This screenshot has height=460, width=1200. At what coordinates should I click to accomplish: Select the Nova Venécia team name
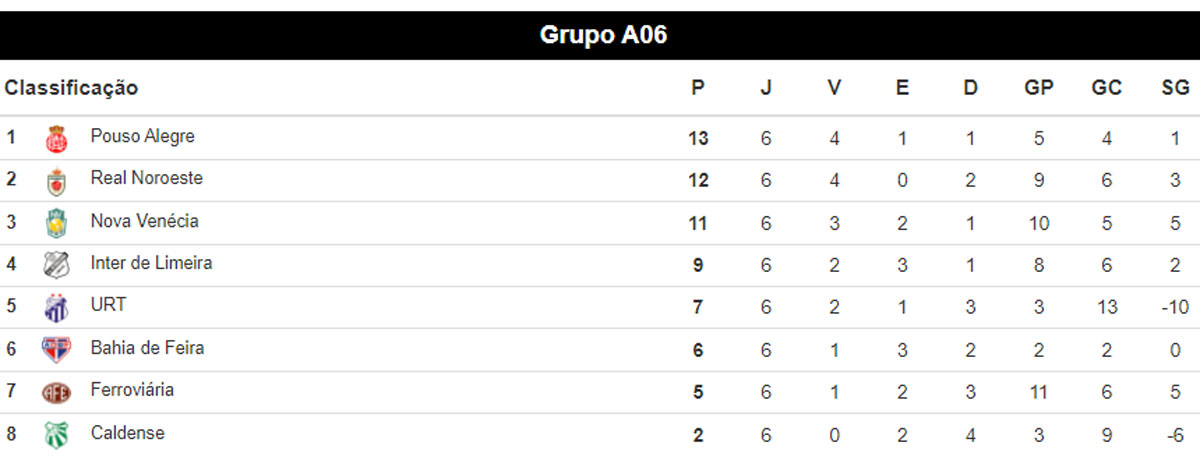pyautogui.click(x=145, y=220)
